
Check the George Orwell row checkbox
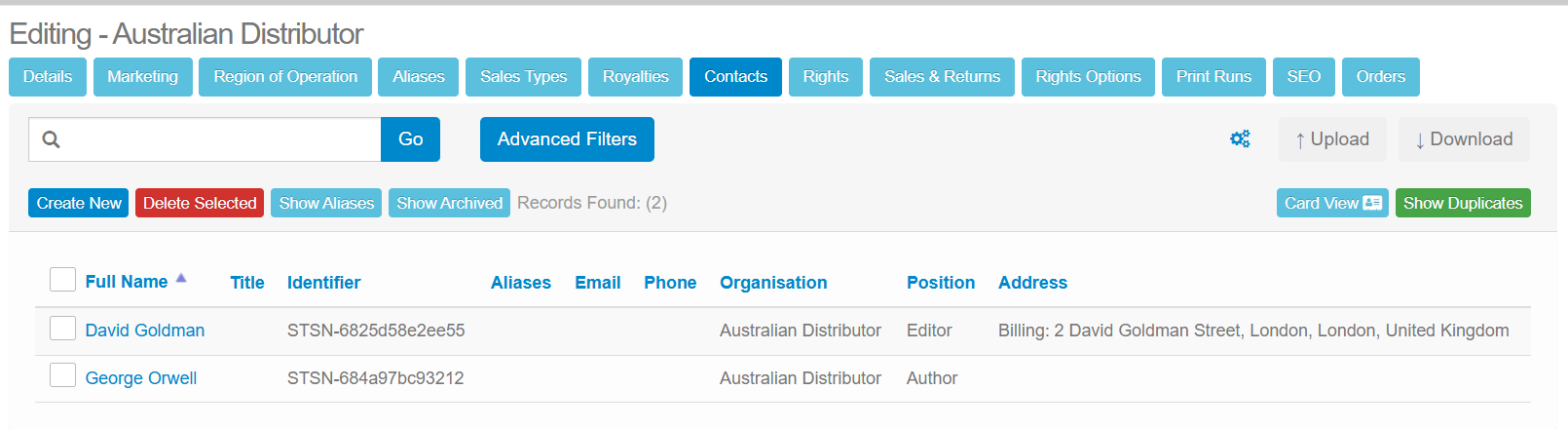tap(62, 375)
